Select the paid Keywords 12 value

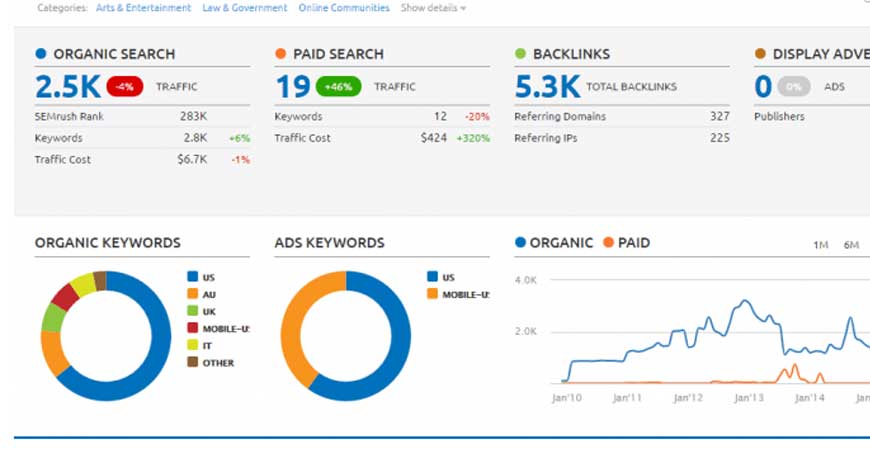441,117
